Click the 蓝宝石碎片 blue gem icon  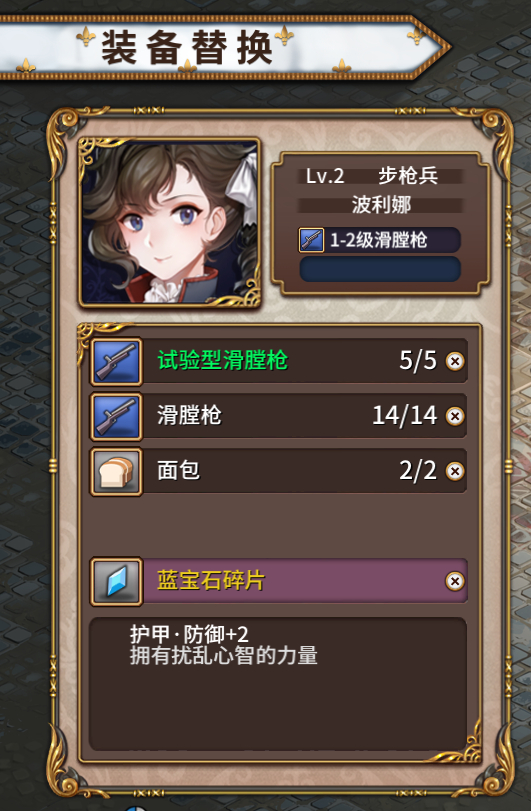click(x=116, y=581)
